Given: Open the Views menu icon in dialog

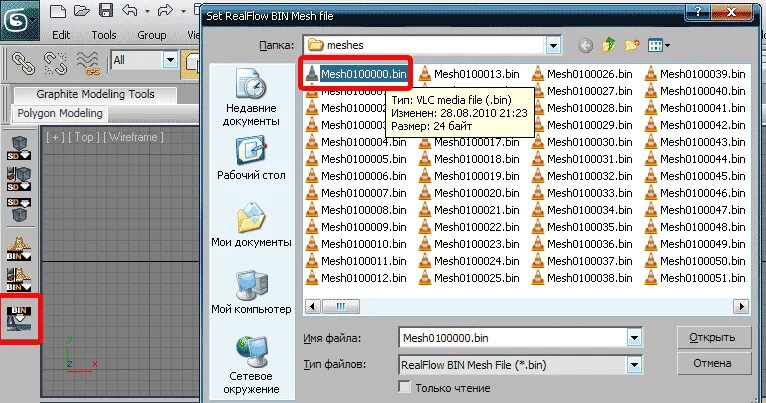Looking at the screenshot, I should pyautogui.click(x=655, y=45).
